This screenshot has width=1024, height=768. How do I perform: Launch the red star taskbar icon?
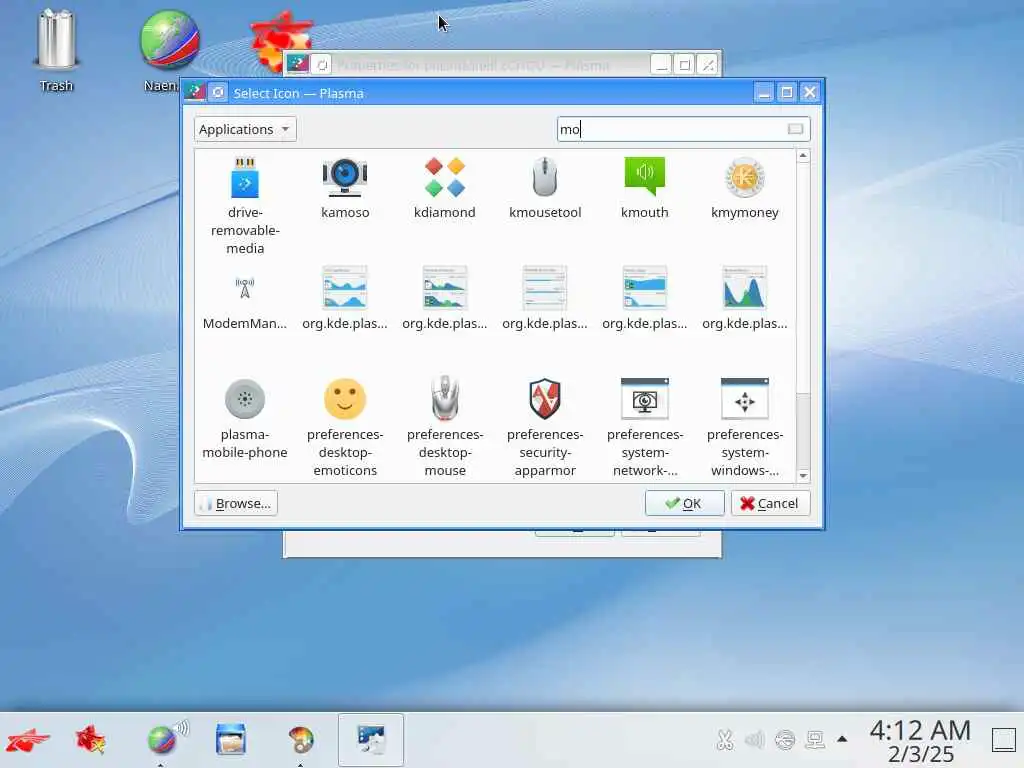(91, 741)
